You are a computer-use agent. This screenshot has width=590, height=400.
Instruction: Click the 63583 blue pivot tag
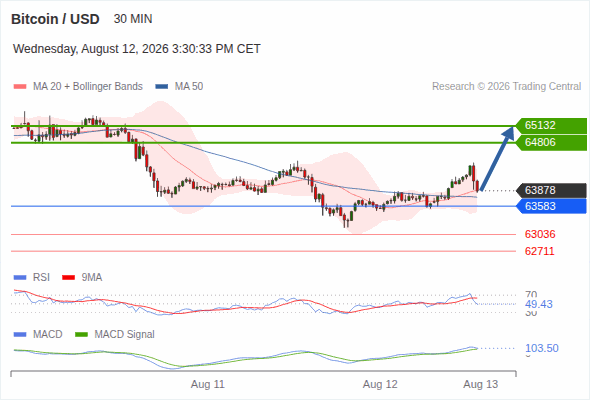[x=551, y=206]
